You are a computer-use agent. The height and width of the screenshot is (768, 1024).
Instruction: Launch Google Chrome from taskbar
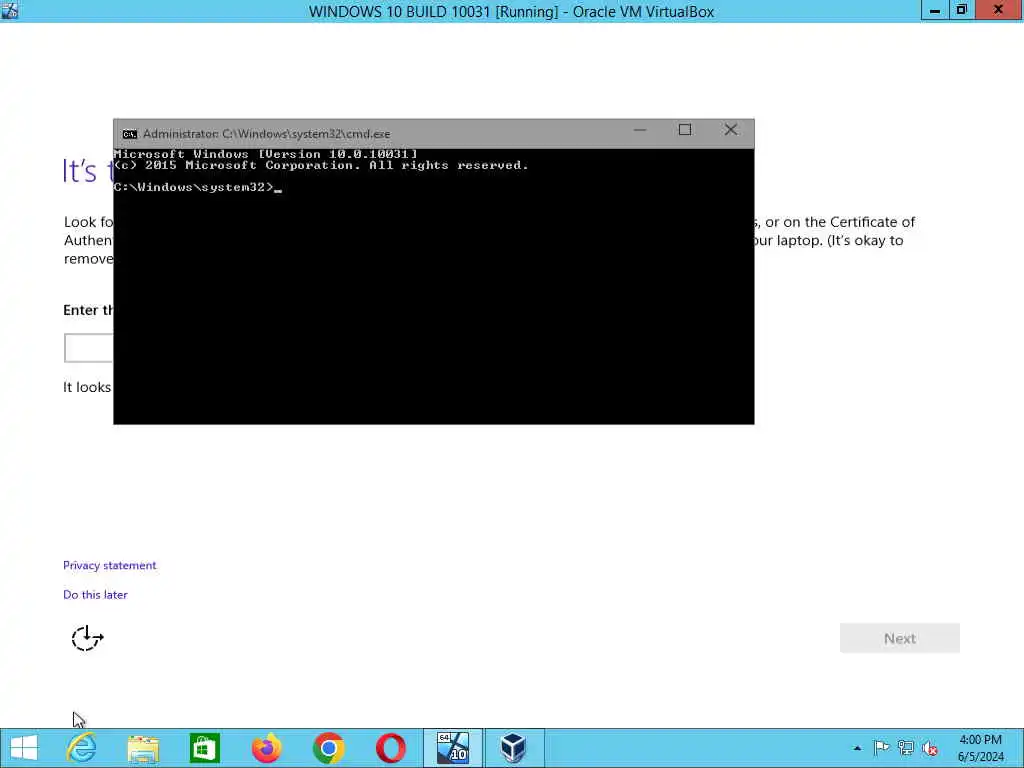tap(328, 748)
